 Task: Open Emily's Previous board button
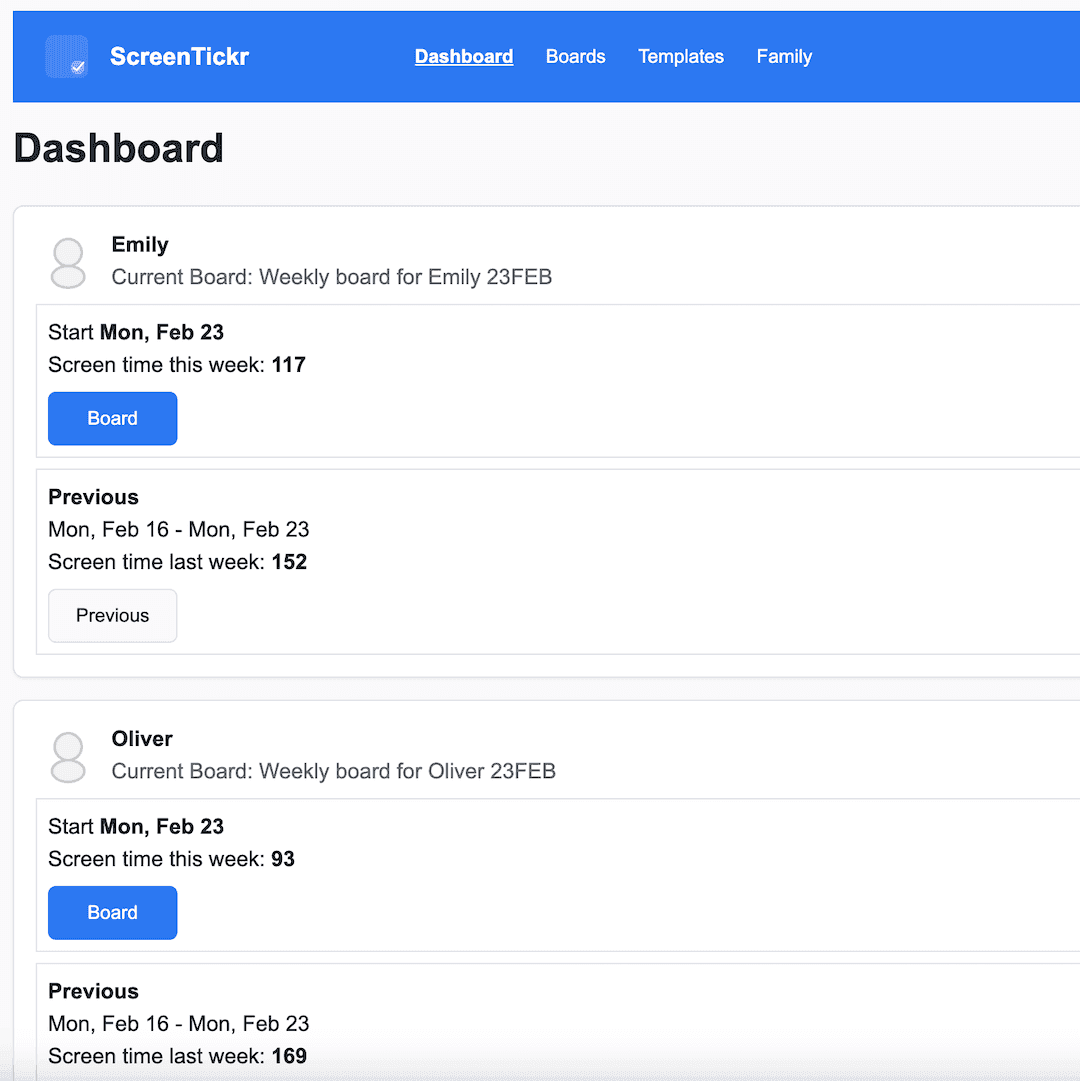point(112,616)
